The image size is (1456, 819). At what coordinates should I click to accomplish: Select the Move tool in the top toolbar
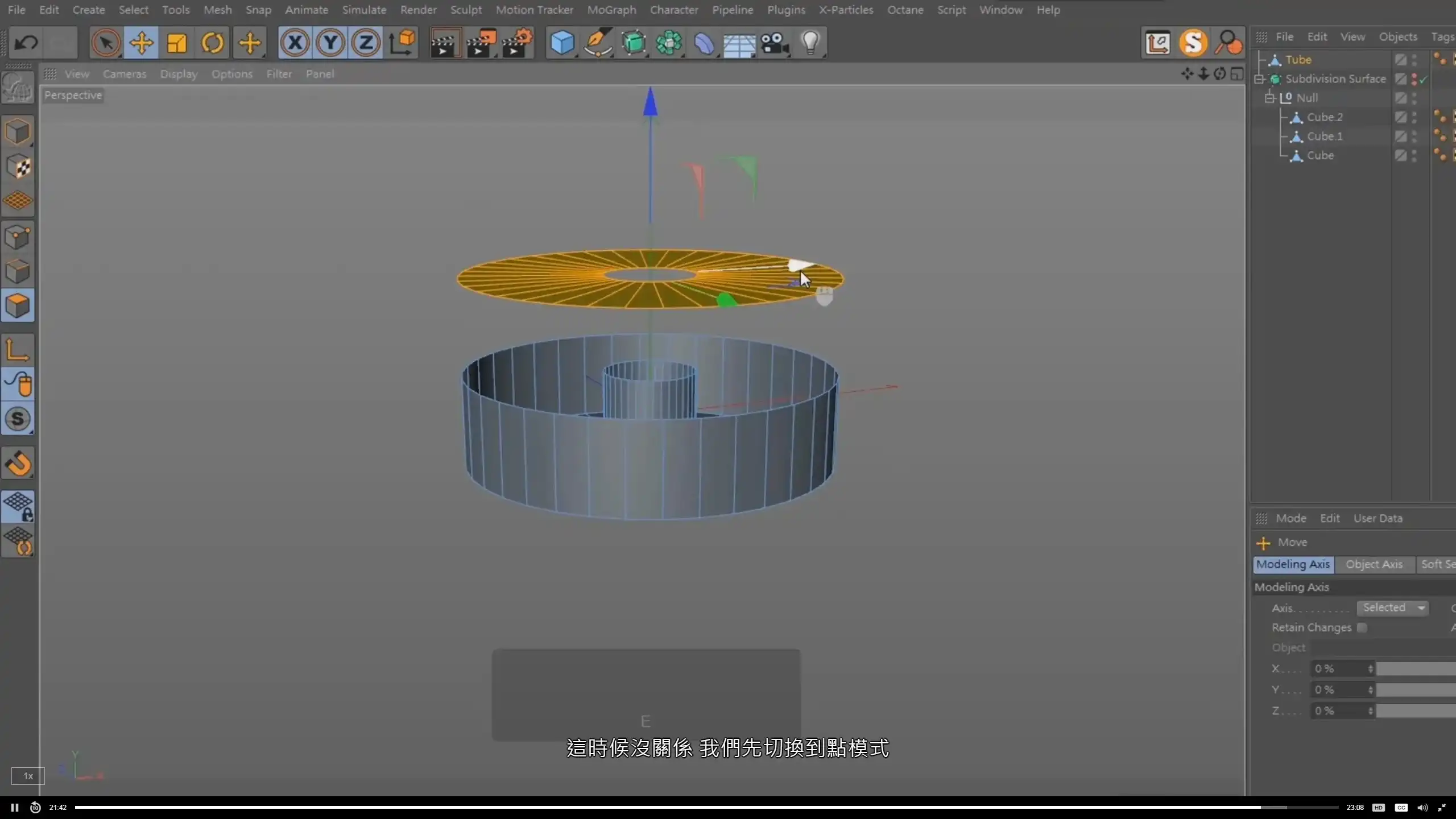click(x=141, y=43)
